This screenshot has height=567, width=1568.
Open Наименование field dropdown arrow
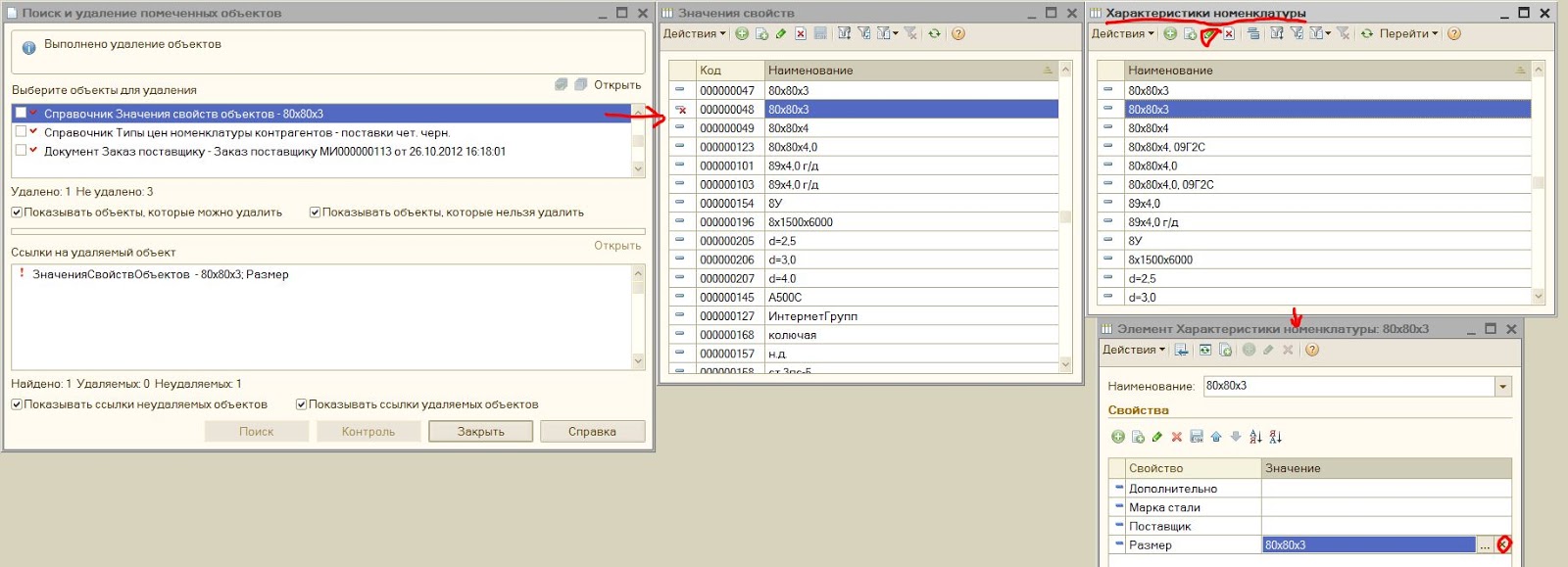[x=1503, y=386]
